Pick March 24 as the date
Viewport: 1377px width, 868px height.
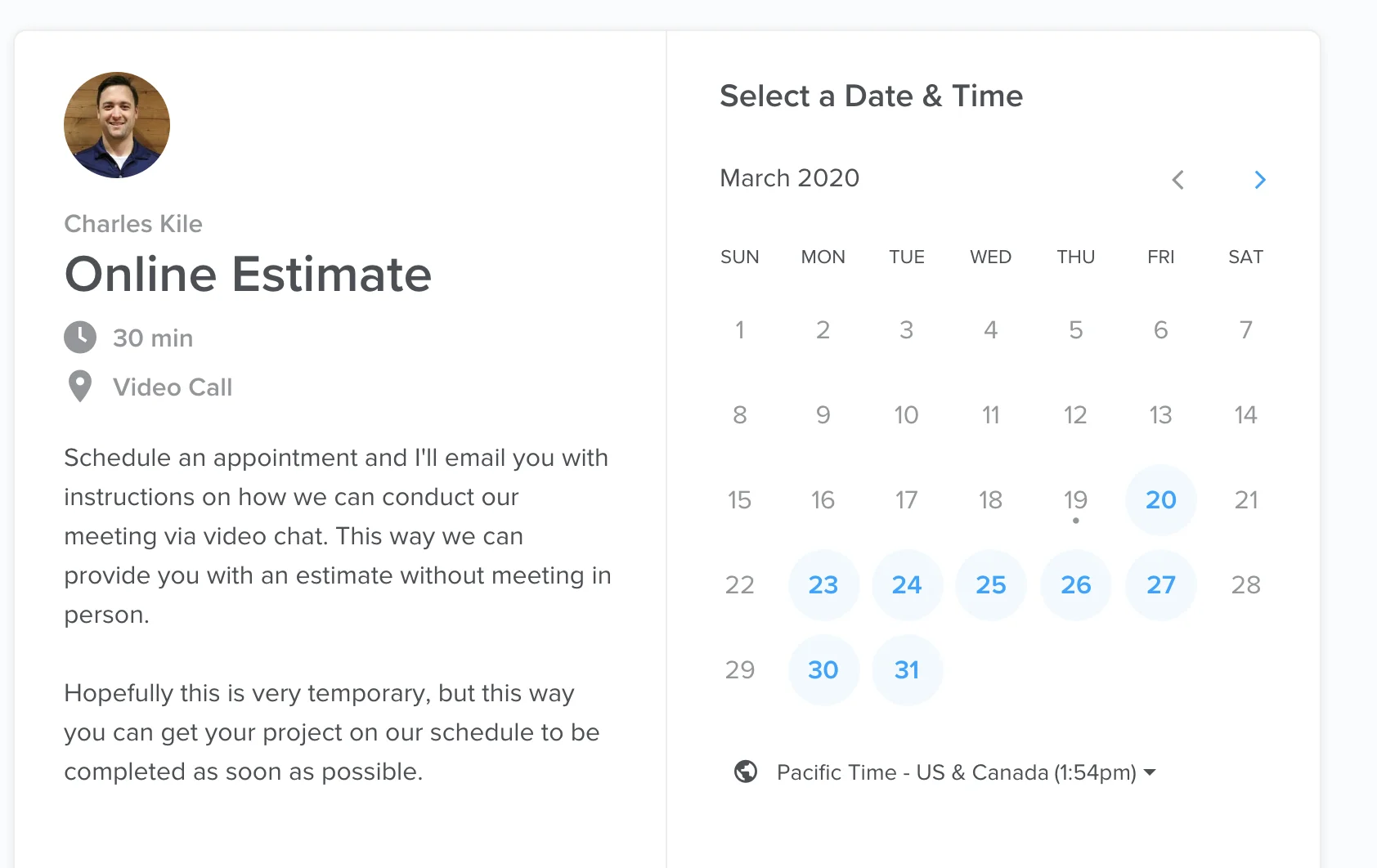pos(907,584)
